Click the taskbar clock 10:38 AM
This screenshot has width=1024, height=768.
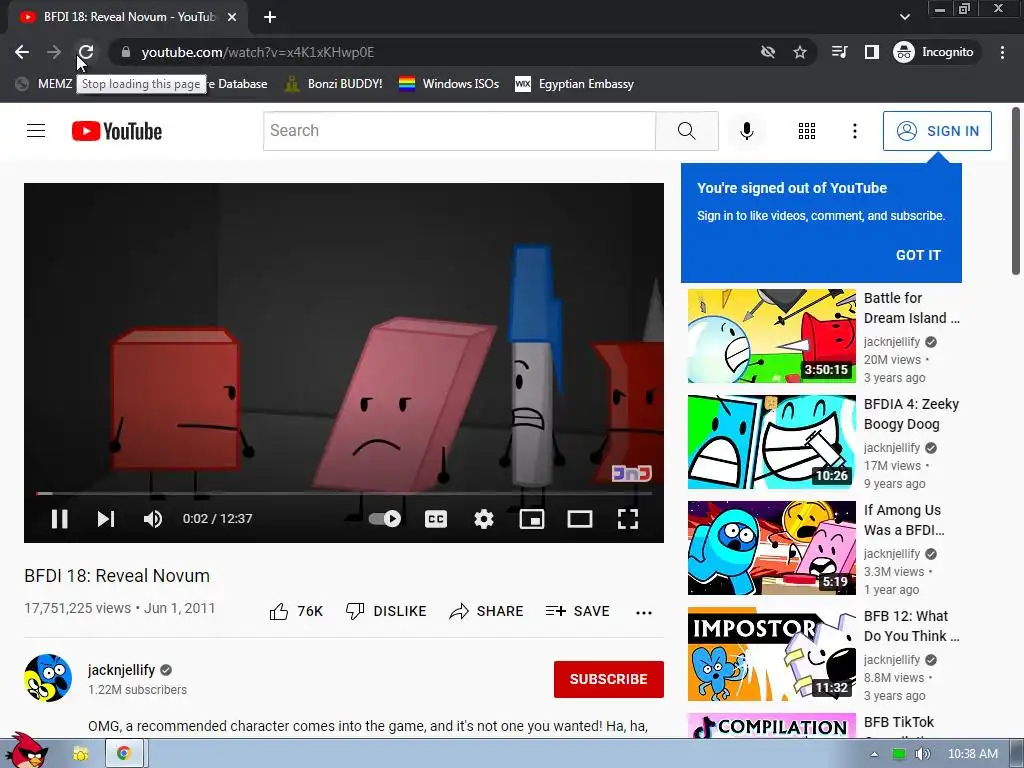[x=972, y=754]
